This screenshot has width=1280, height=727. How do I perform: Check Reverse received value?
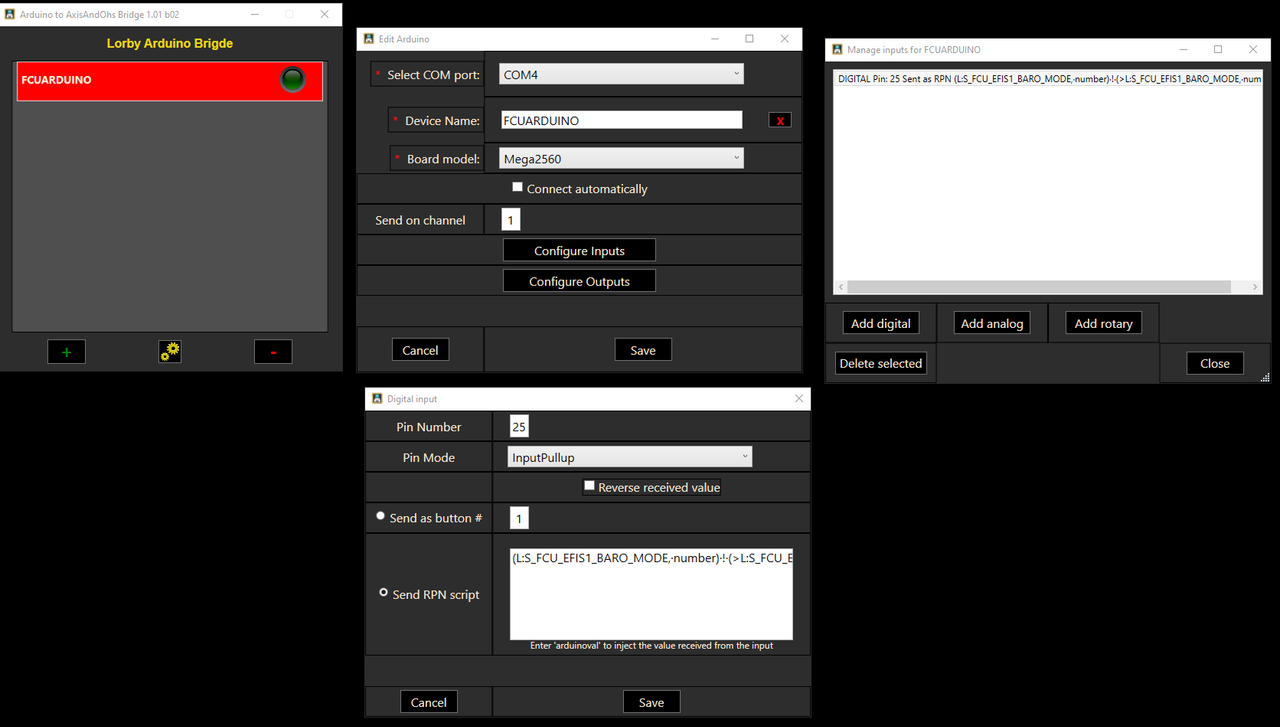tap(589, 487)
